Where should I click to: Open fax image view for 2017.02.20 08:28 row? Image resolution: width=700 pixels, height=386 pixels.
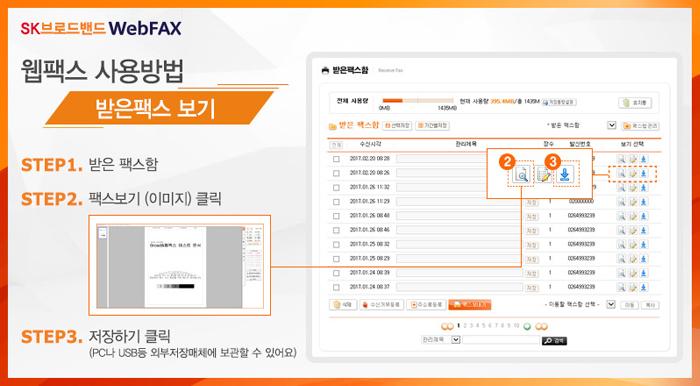pyautogui.click(x=621, y=159)
